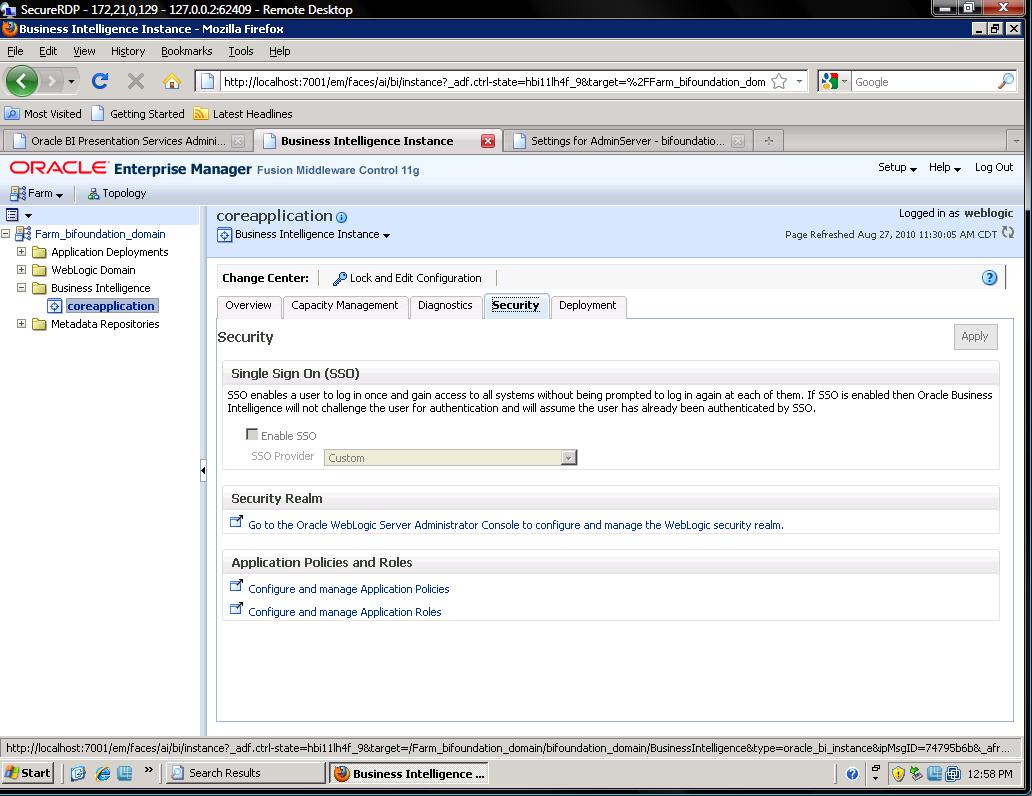Bookmark this page with the star icon

click(779, 82)
